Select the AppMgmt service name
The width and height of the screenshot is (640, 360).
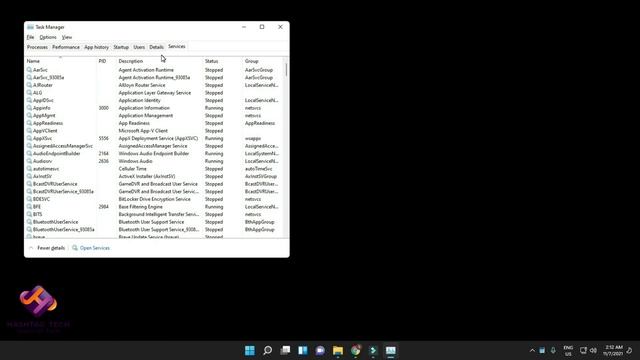pyautogui.click(x=44, y=116)
